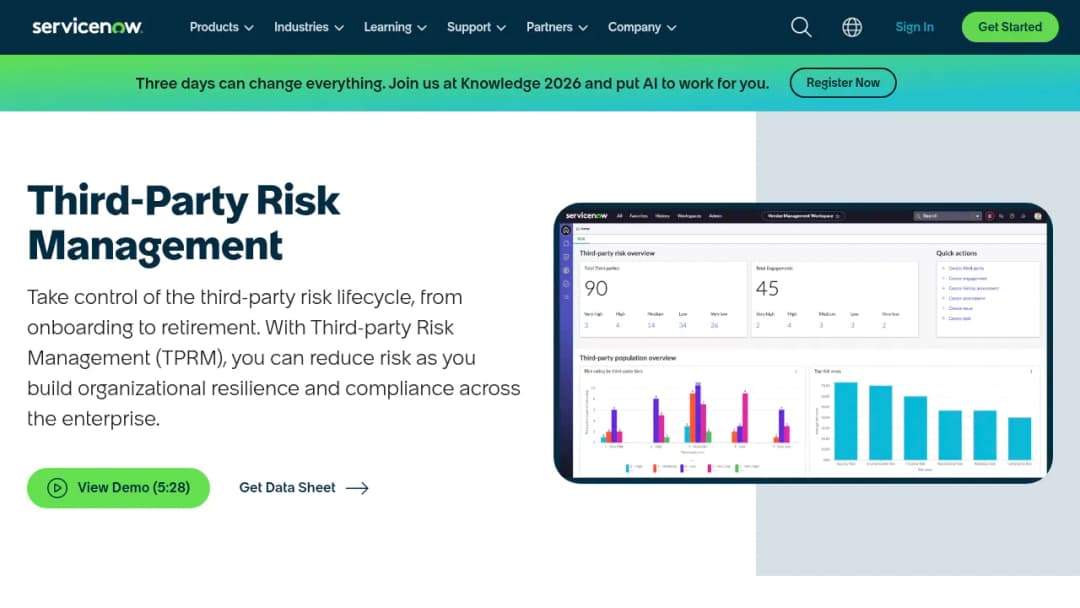
Task: Open the Get Data Sheet link
Action: point(304,488)
